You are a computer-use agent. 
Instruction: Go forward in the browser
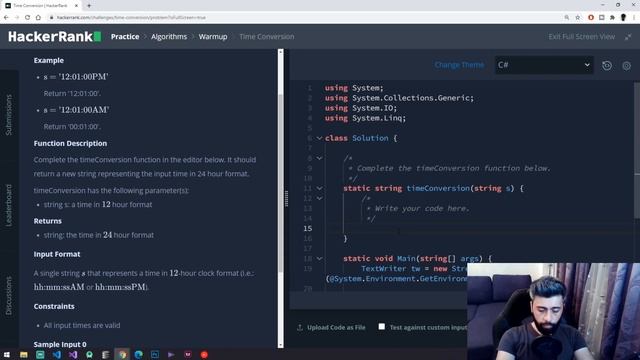[17, 18]
